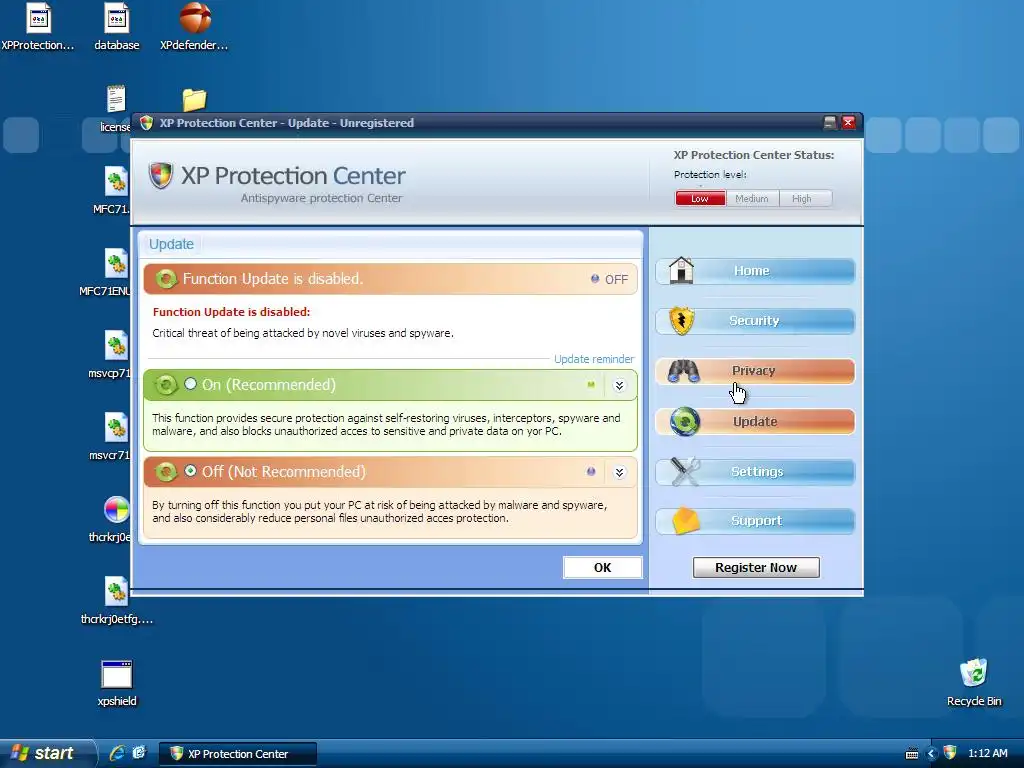
Task: Minimize the XP Protection Center window
Action: tap(829, 123)
